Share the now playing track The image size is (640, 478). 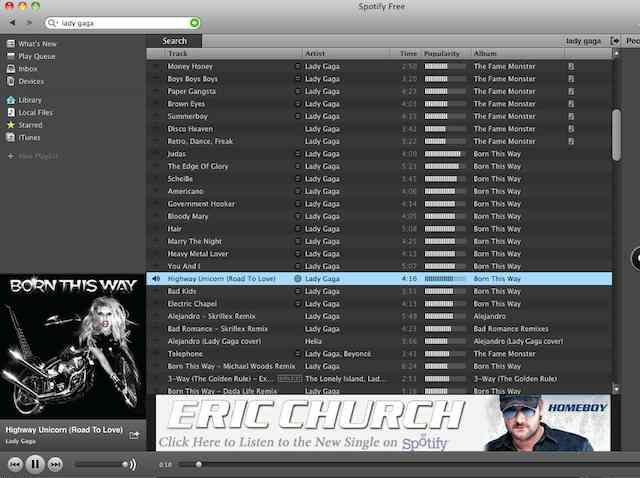[134, 436]
